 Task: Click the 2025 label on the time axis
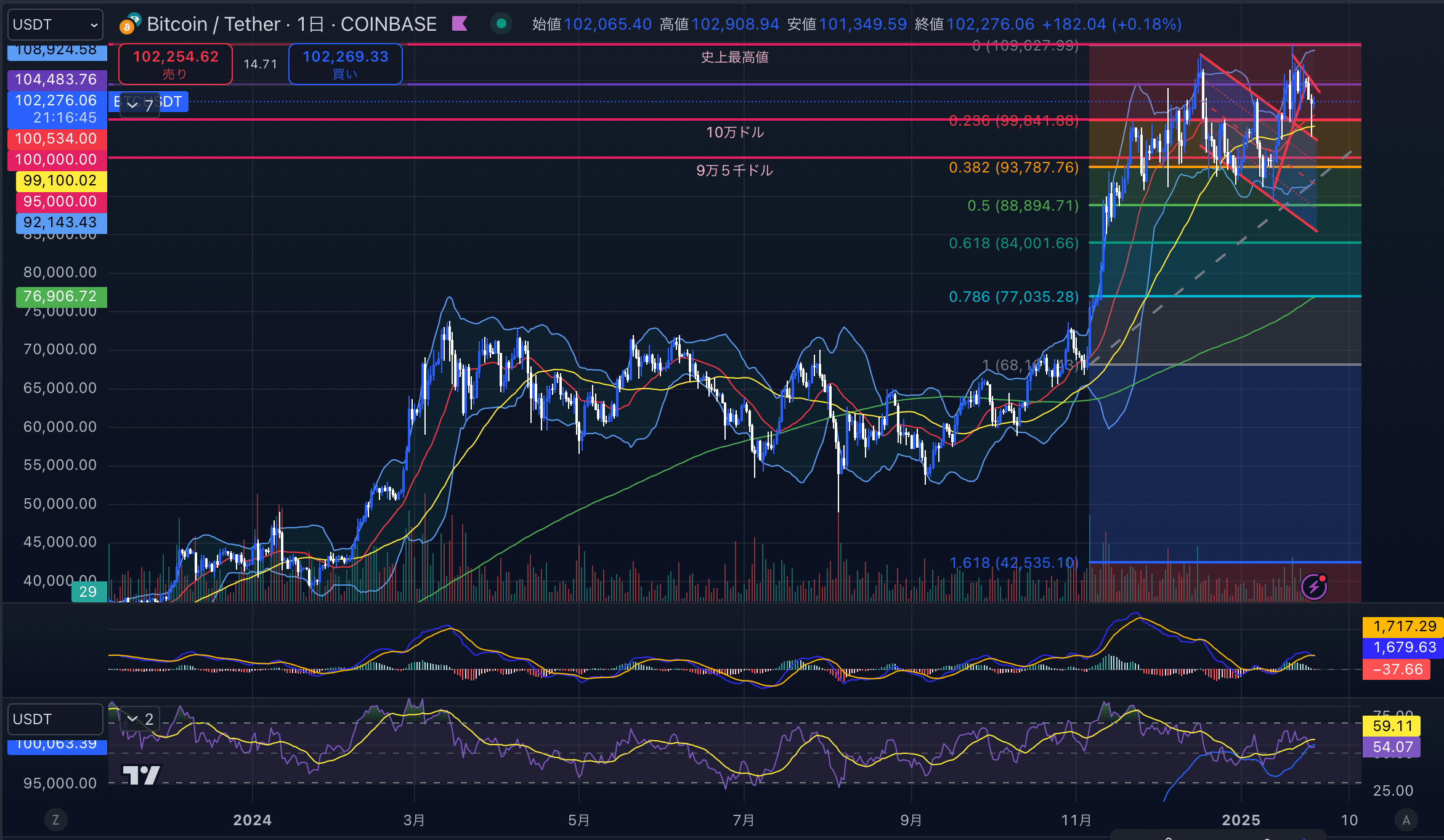click(1241, 820)
